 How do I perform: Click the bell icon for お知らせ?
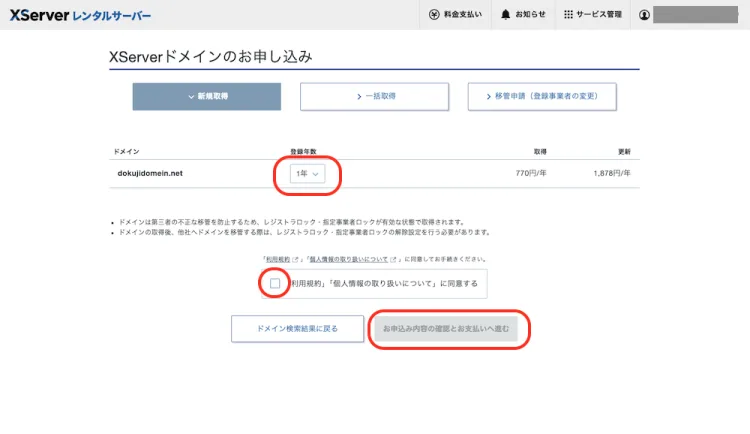[505, 14]
